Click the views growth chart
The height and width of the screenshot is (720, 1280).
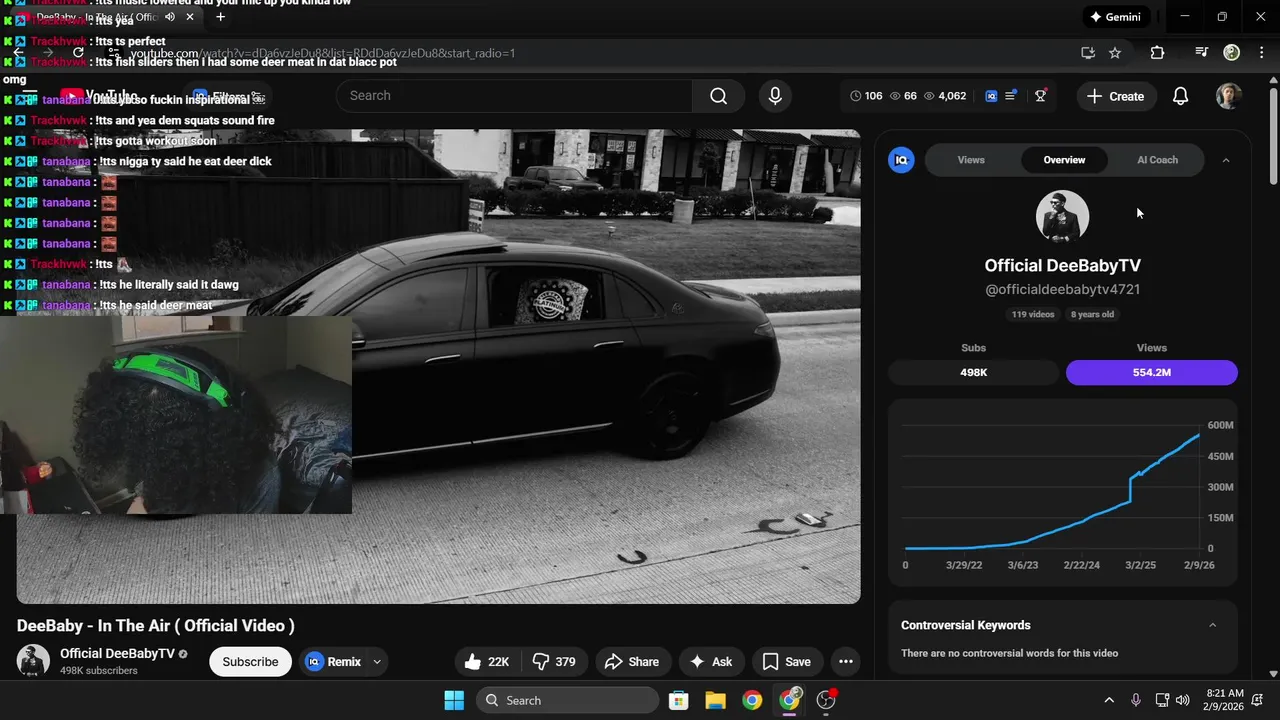(1062, 492)
